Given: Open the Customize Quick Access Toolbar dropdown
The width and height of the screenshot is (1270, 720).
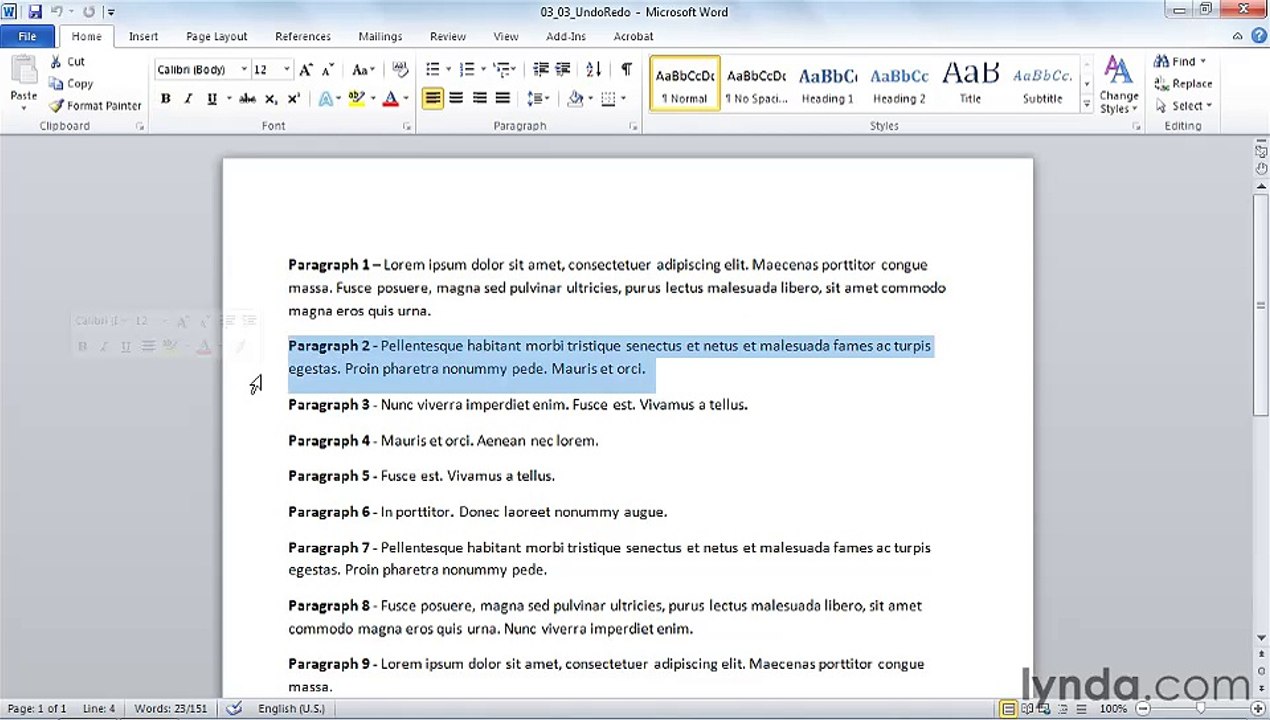Looking at the screenshot, I should pyautogui.click(x=110, y=12).
